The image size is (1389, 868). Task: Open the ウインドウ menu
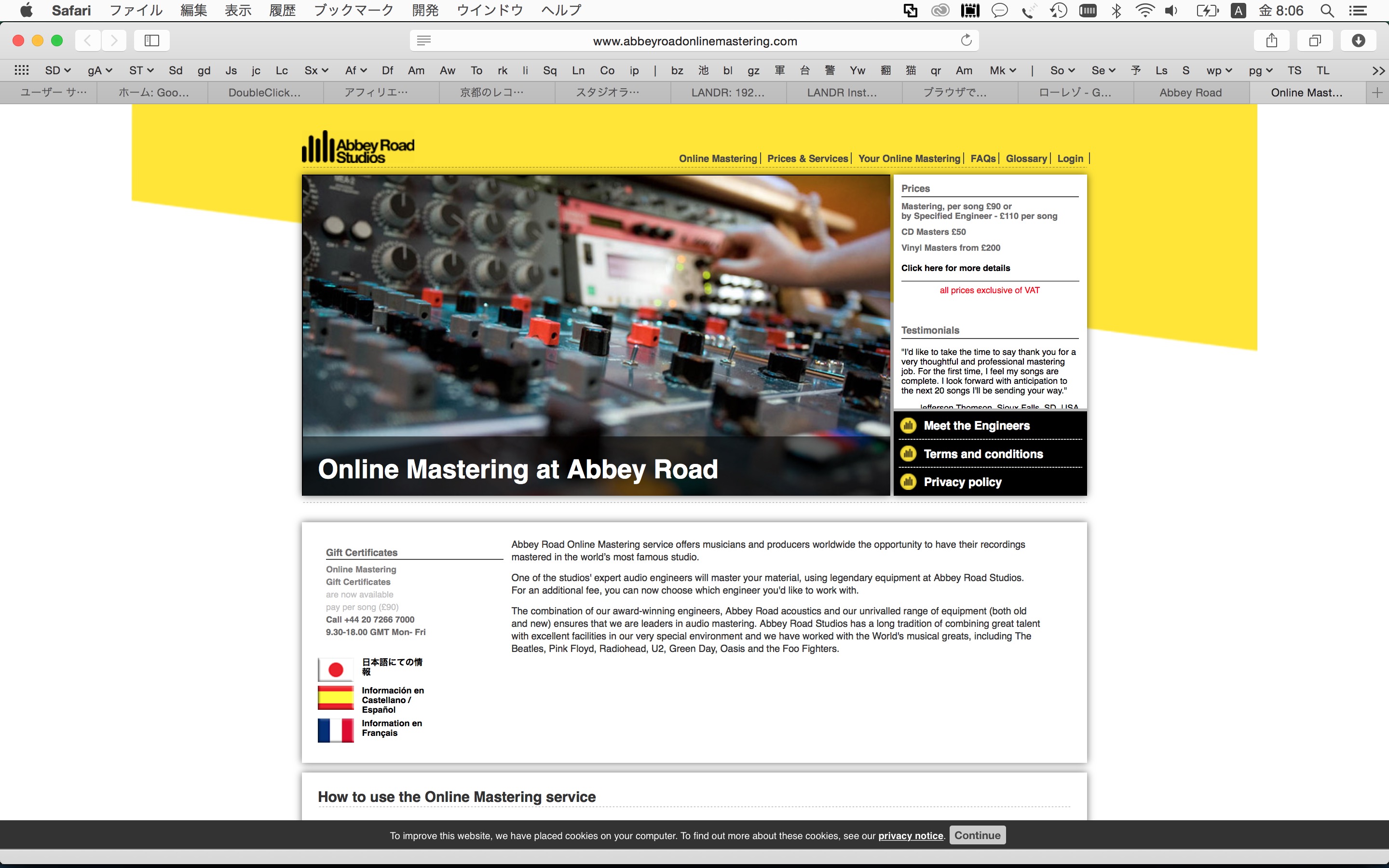click(x=490, y=10)
